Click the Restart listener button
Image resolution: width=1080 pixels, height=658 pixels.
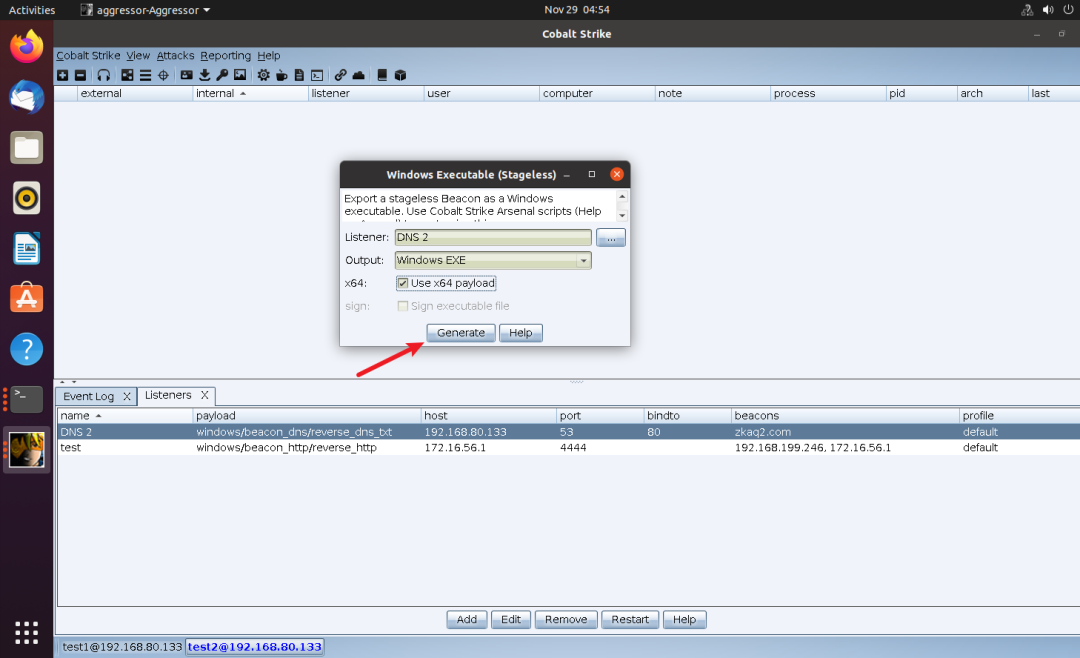pos(630,619)
